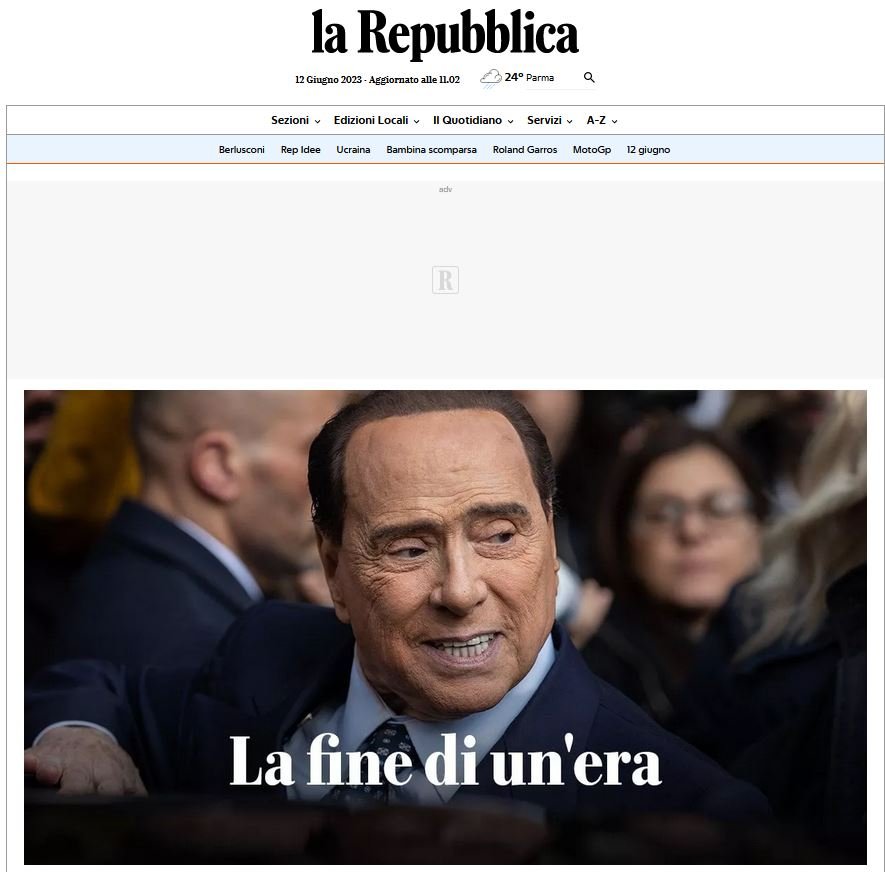Click the search magnifier icon
The image size is (885, 872).
click(x=589, y=77)
